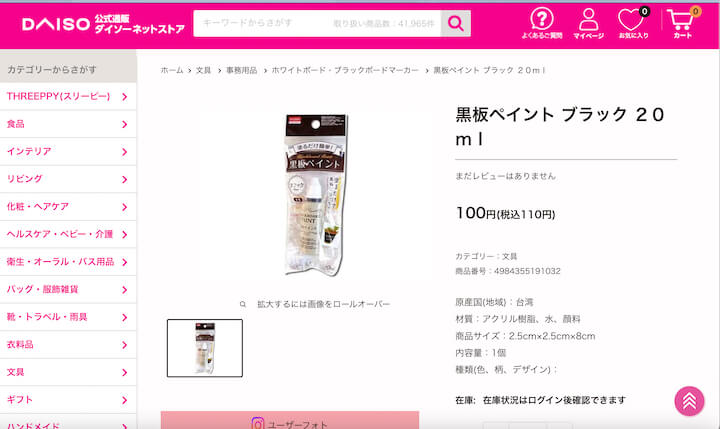Open the リビング category menu item
Viewport: 720px width, 429px height.
68,179
